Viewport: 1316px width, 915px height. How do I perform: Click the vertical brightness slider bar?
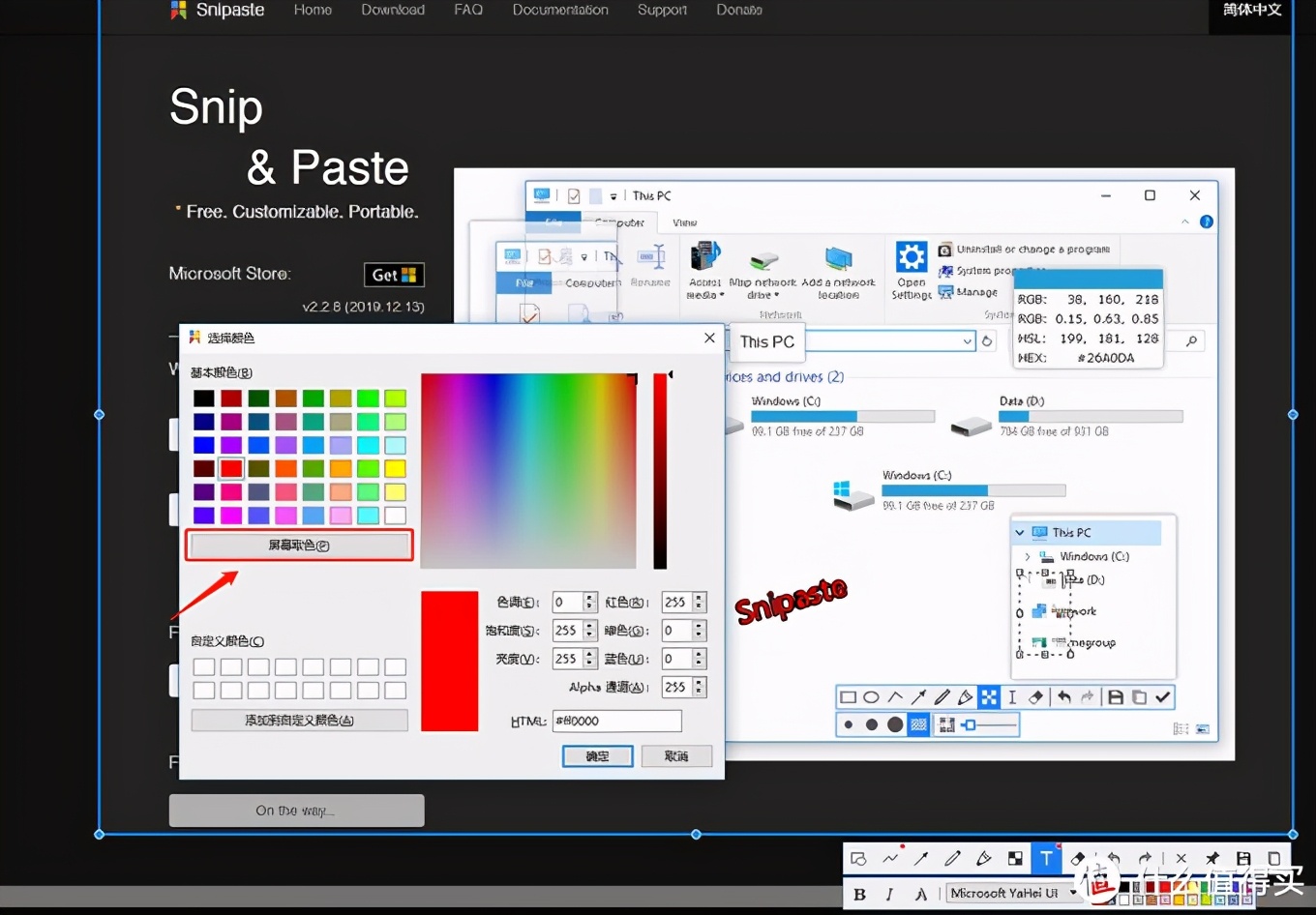click(660, 471)
